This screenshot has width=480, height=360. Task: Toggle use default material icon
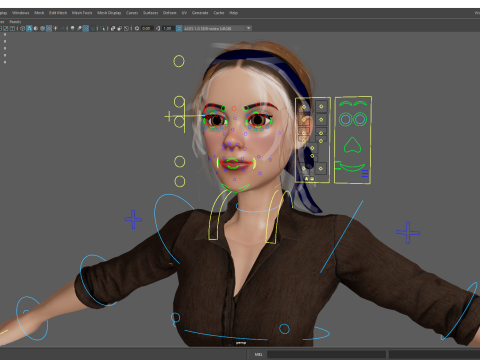[36, 28]
